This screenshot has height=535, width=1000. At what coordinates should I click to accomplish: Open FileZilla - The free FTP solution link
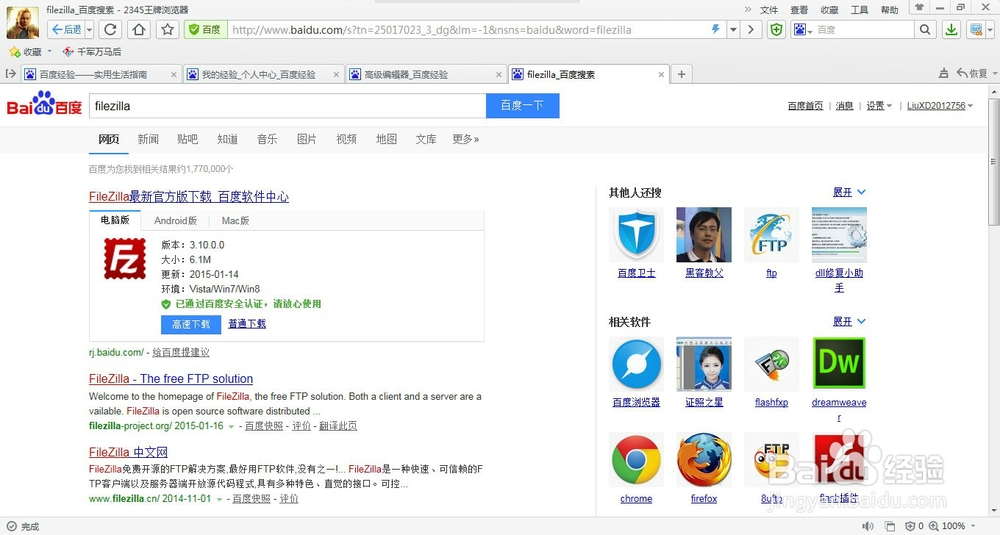171,379
